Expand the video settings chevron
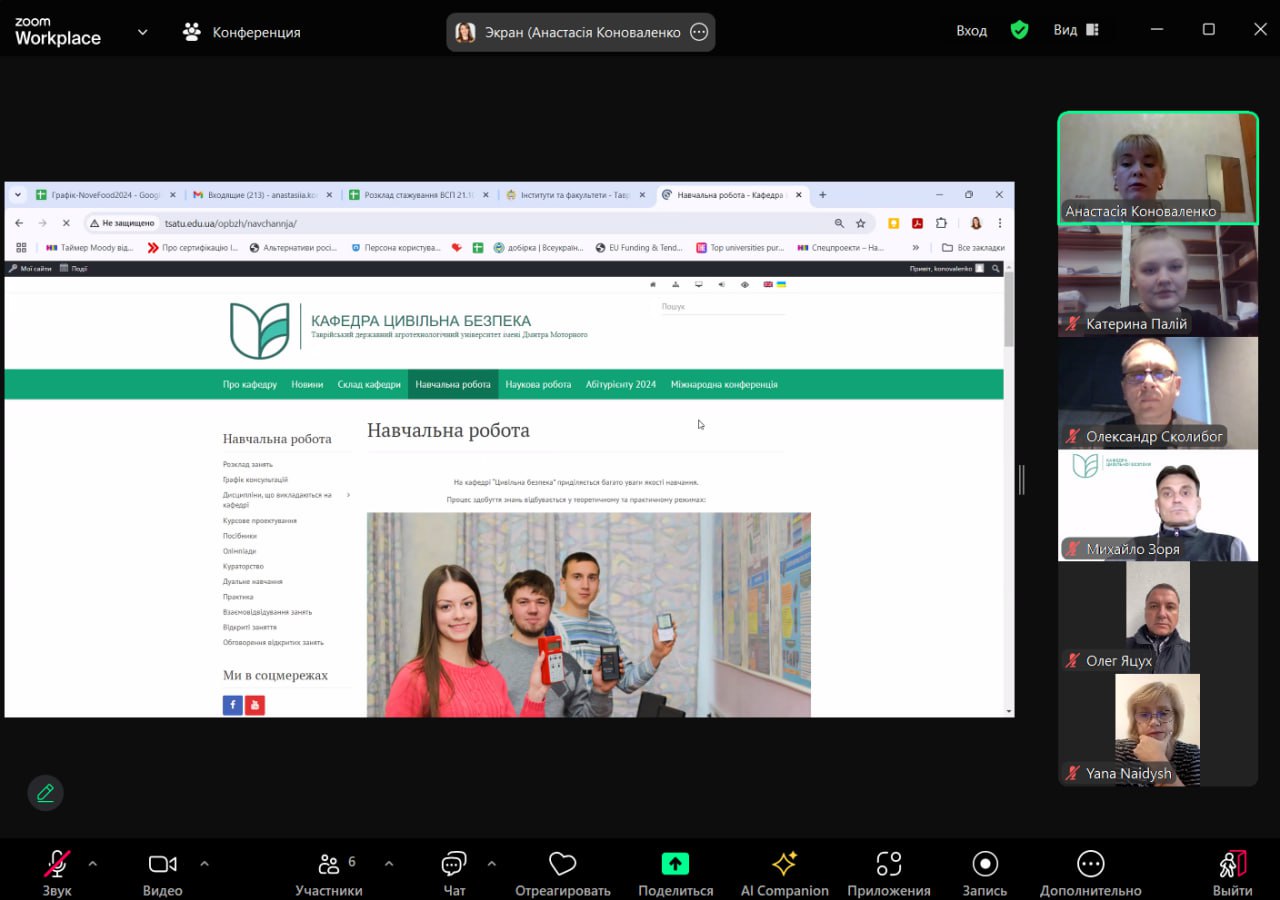The width and height of the screenshot is (1280, 900). (x=205, y=863)
